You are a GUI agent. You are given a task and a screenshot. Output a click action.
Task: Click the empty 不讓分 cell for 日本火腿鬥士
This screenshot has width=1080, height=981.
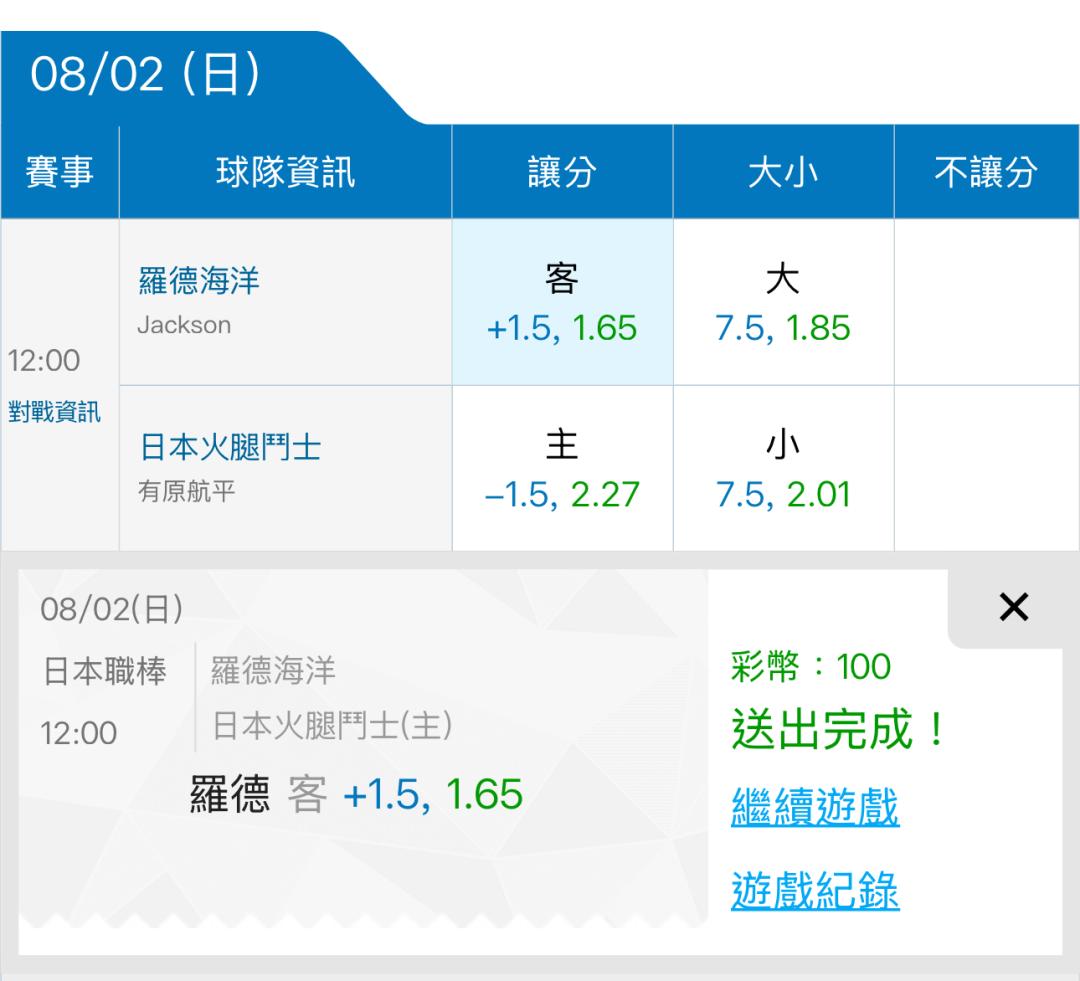[986, 468]
